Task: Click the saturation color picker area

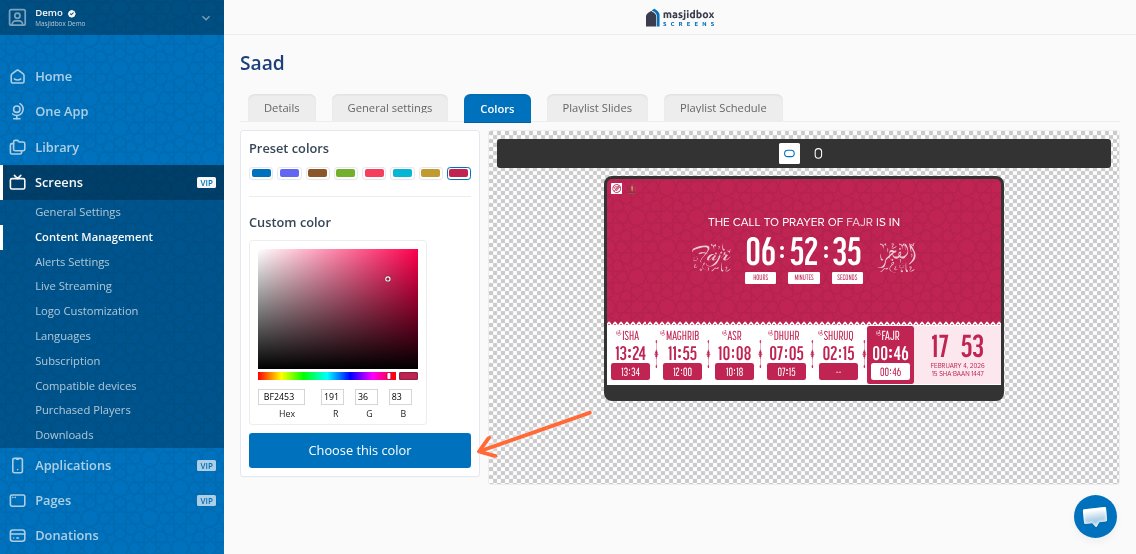Action: [338, 309]
